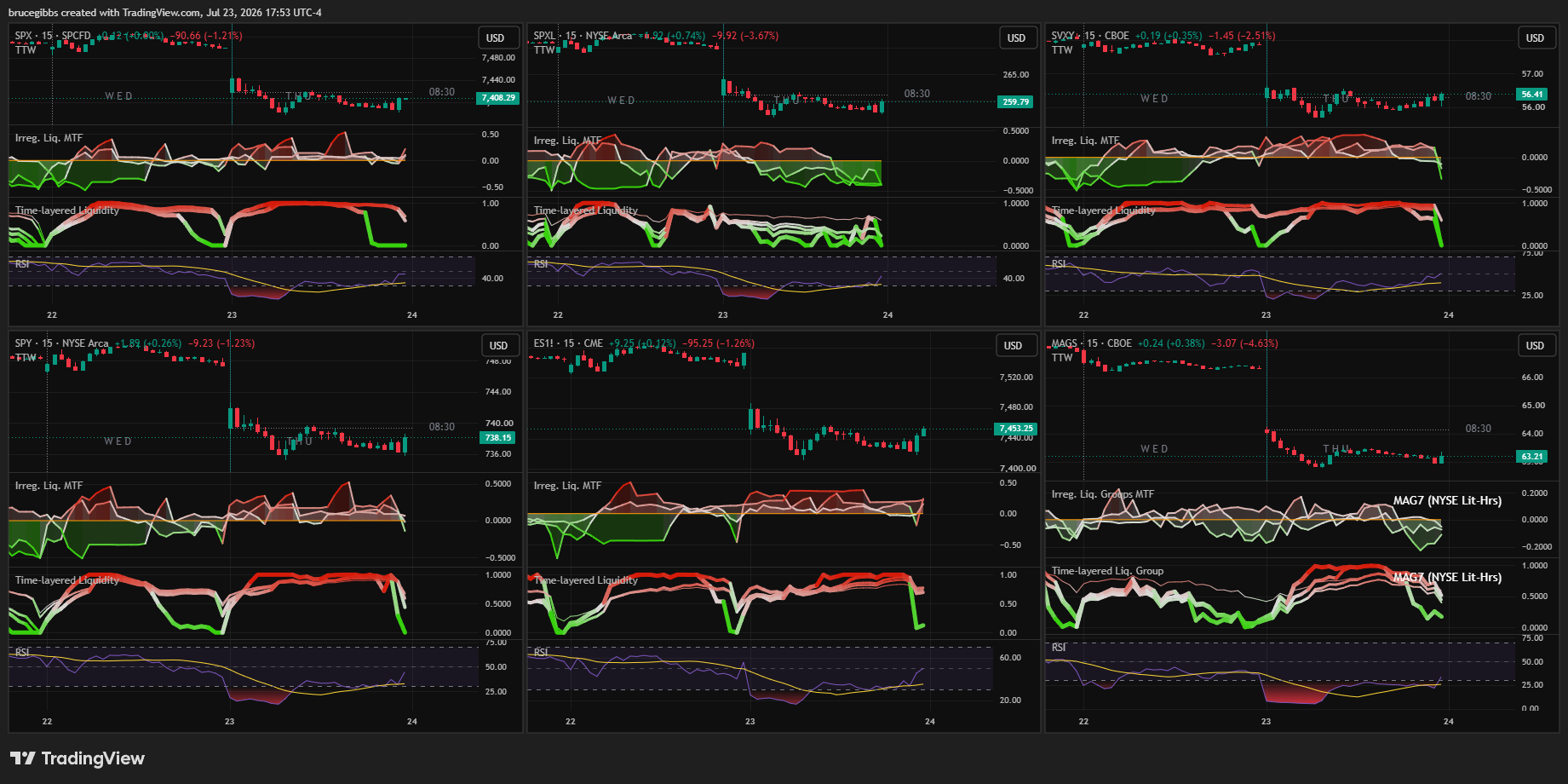Click the MAGS 15 CBOE symbol title
The width and height of the screenshot is (1568, 784).
(x=1092, y=343)
